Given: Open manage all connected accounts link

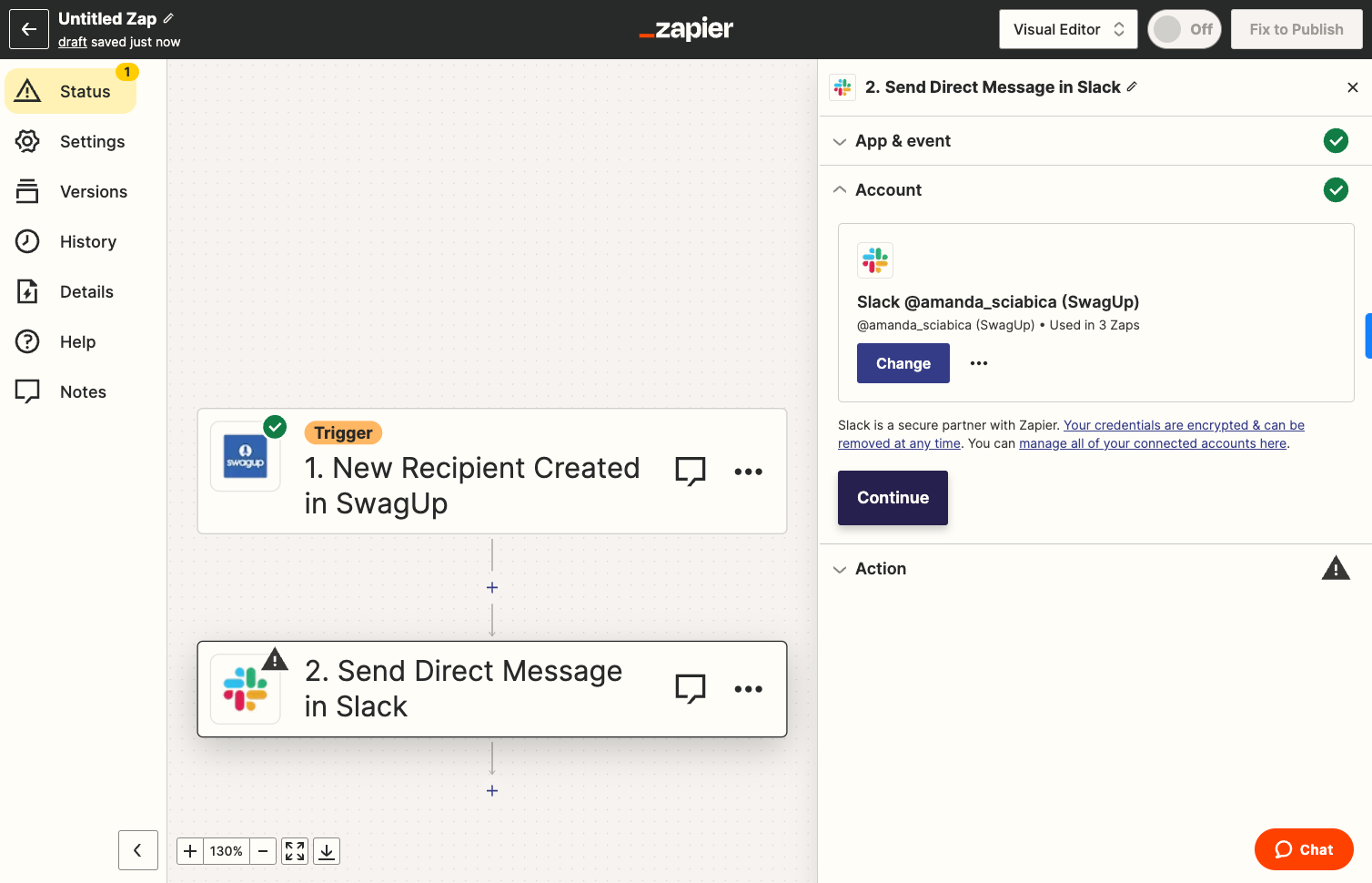Looking at the screenshot, I should click(x=1153, y=443).
